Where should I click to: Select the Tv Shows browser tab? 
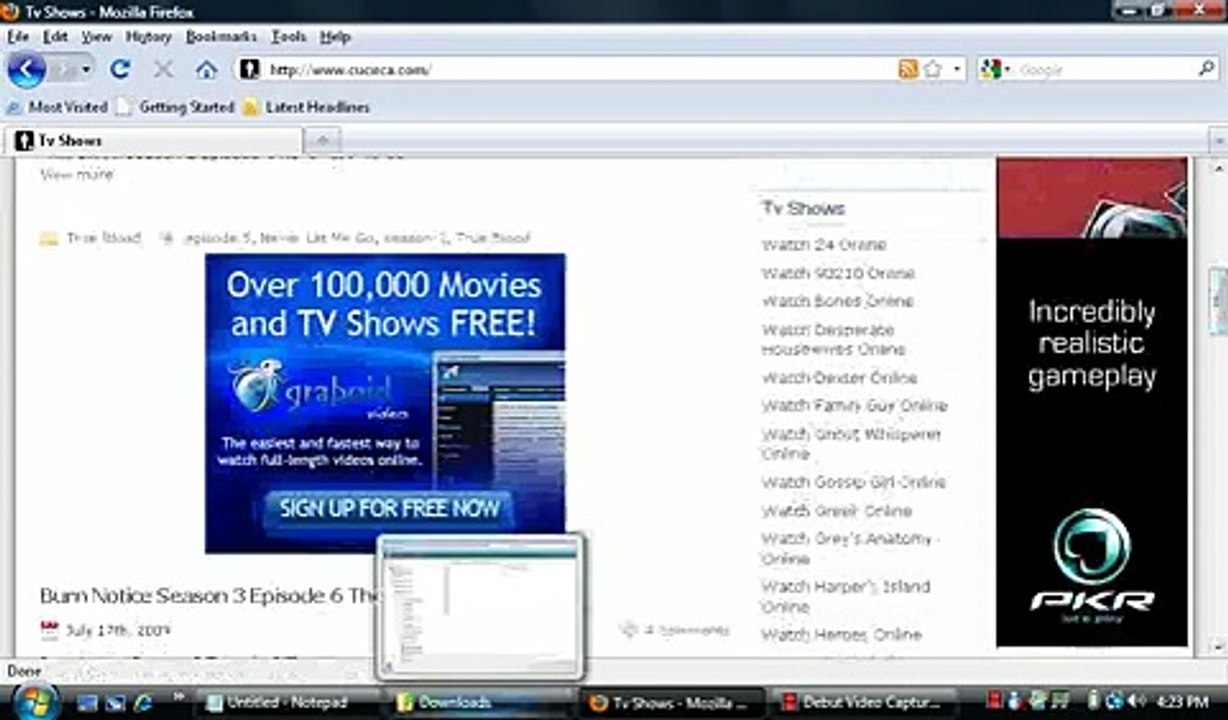pos(154,140)
